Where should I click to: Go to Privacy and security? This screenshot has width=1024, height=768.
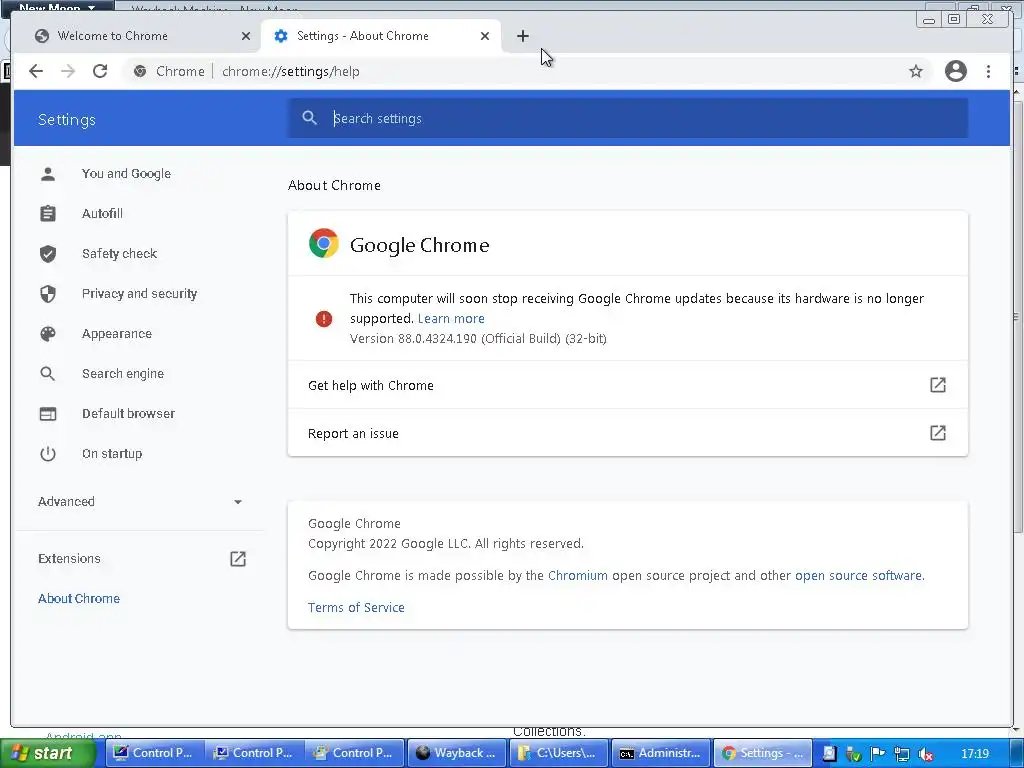point(139,294)
